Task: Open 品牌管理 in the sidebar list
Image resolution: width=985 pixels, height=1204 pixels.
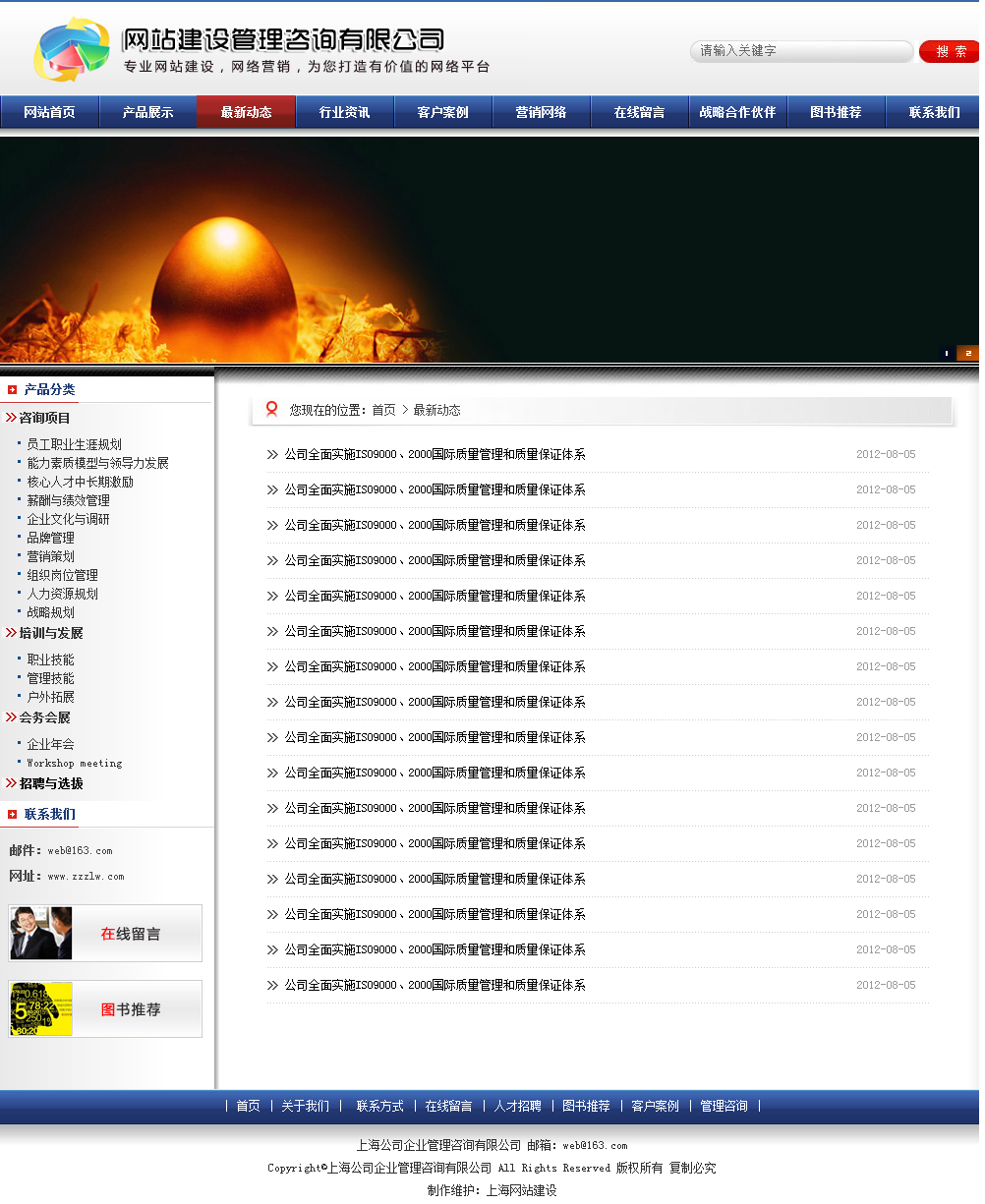Action: click(50, 538)
